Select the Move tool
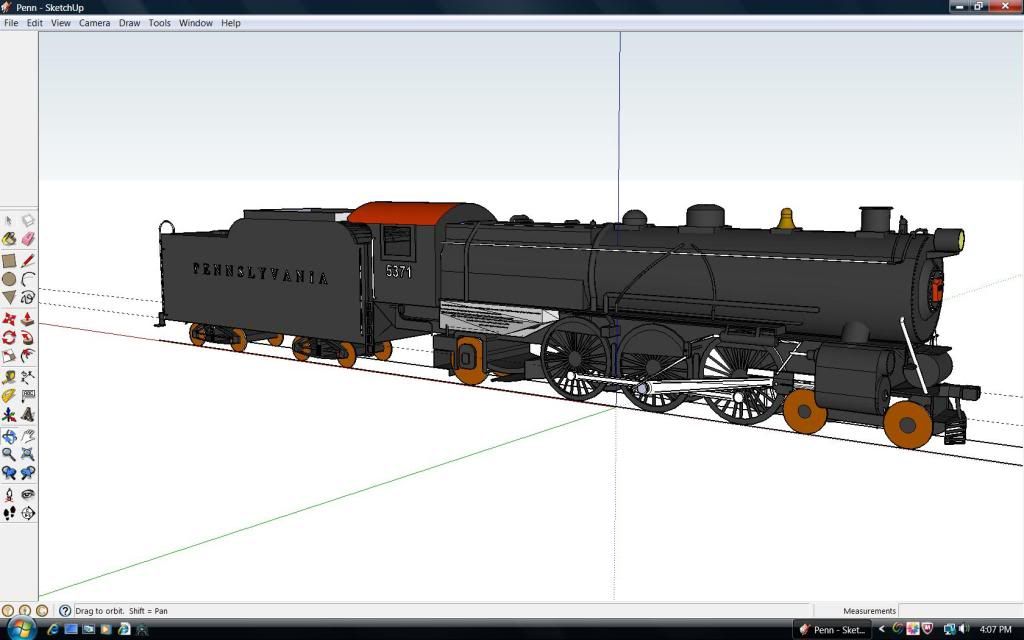This screenshot has width=1024, height=640. click(x=8, y=319)
